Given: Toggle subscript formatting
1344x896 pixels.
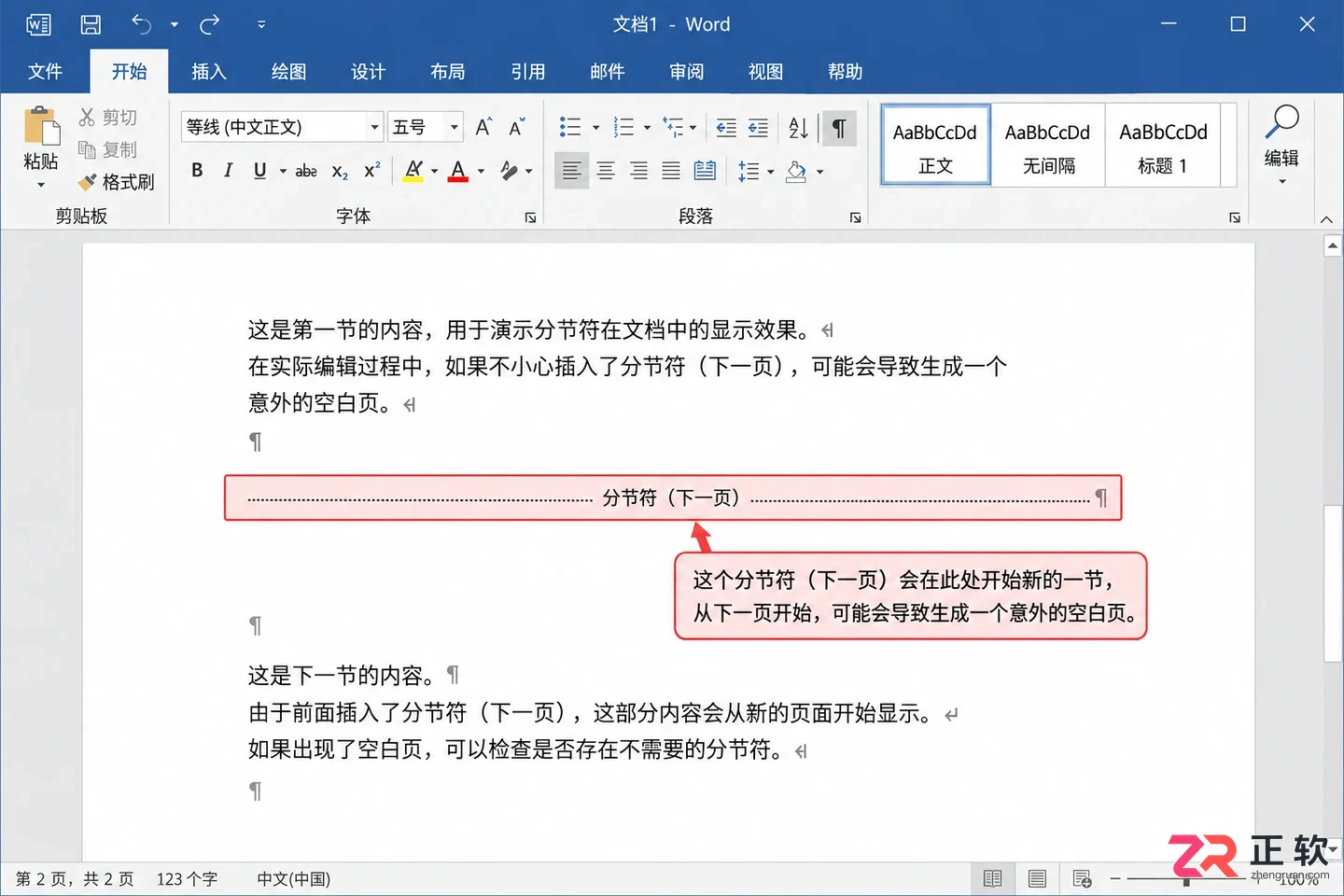Looking at the screenshot, I should coord(340,172).
